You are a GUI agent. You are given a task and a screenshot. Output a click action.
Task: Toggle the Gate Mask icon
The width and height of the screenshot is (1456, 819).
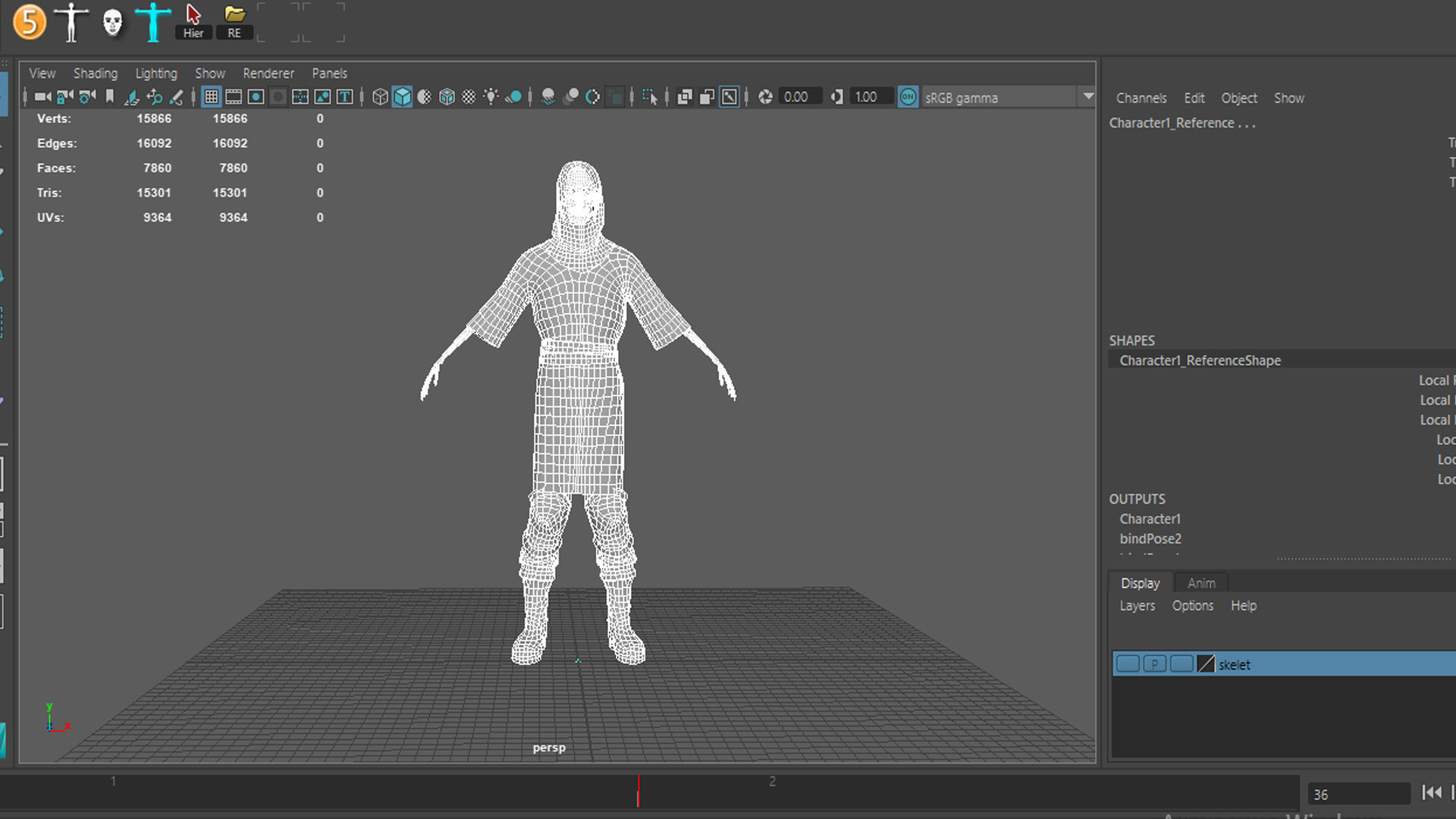(278, 97)
